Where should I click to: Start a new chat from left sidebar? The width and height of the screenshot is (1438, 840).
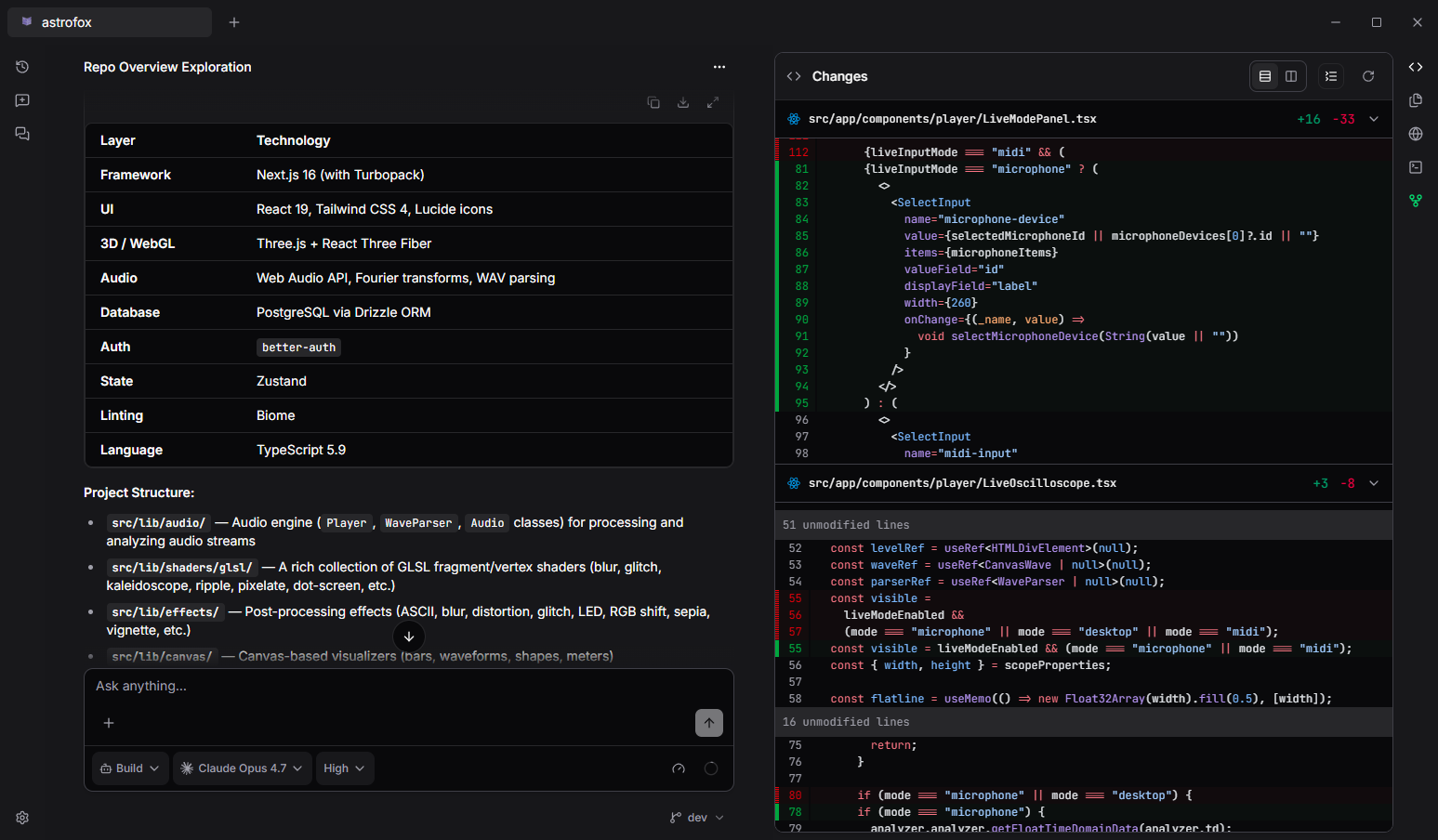(x=22, y=100)
